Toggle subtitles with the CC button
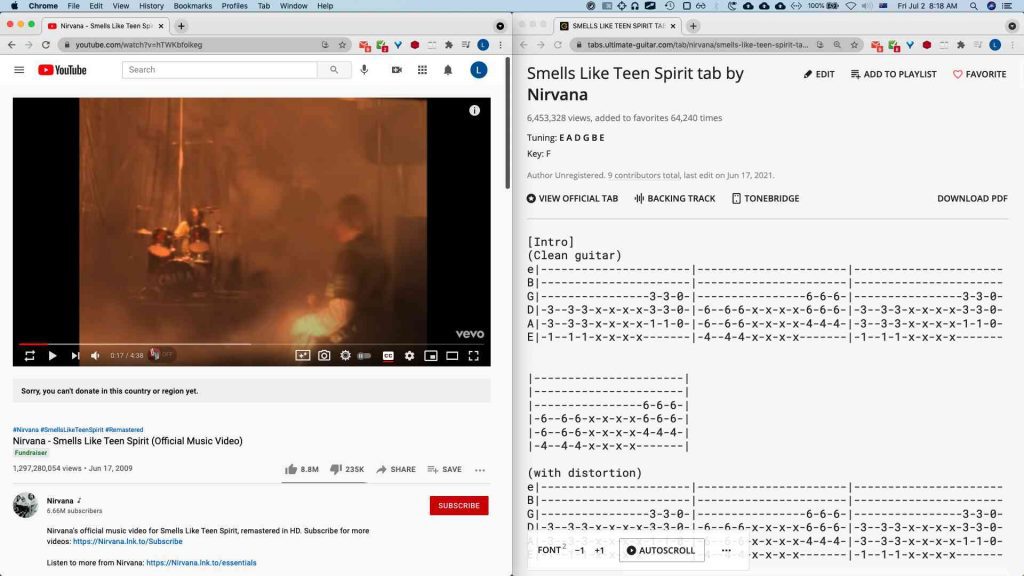Image resolution: width=1024 pixels, height=576 pixels. pos(387,355)
